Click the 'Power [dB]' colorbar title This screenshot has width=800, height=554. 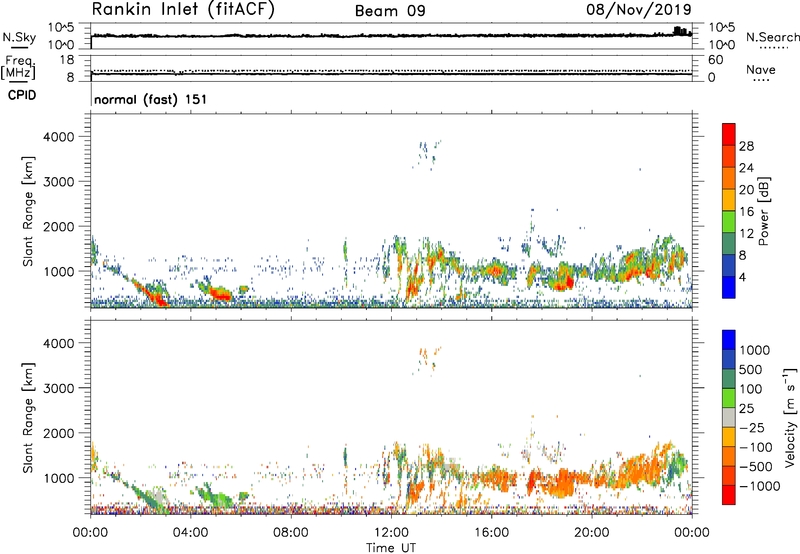[763, 211]
